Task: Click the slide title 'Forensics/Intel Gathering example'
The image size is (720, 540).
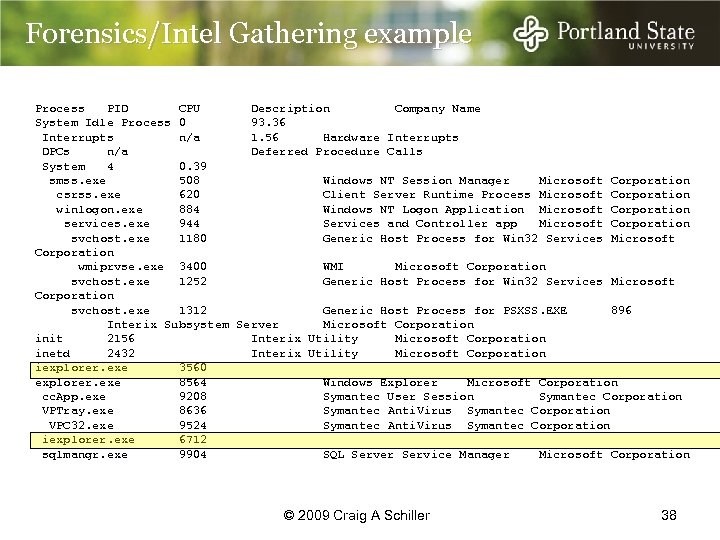Action: (x=248, y=34)
